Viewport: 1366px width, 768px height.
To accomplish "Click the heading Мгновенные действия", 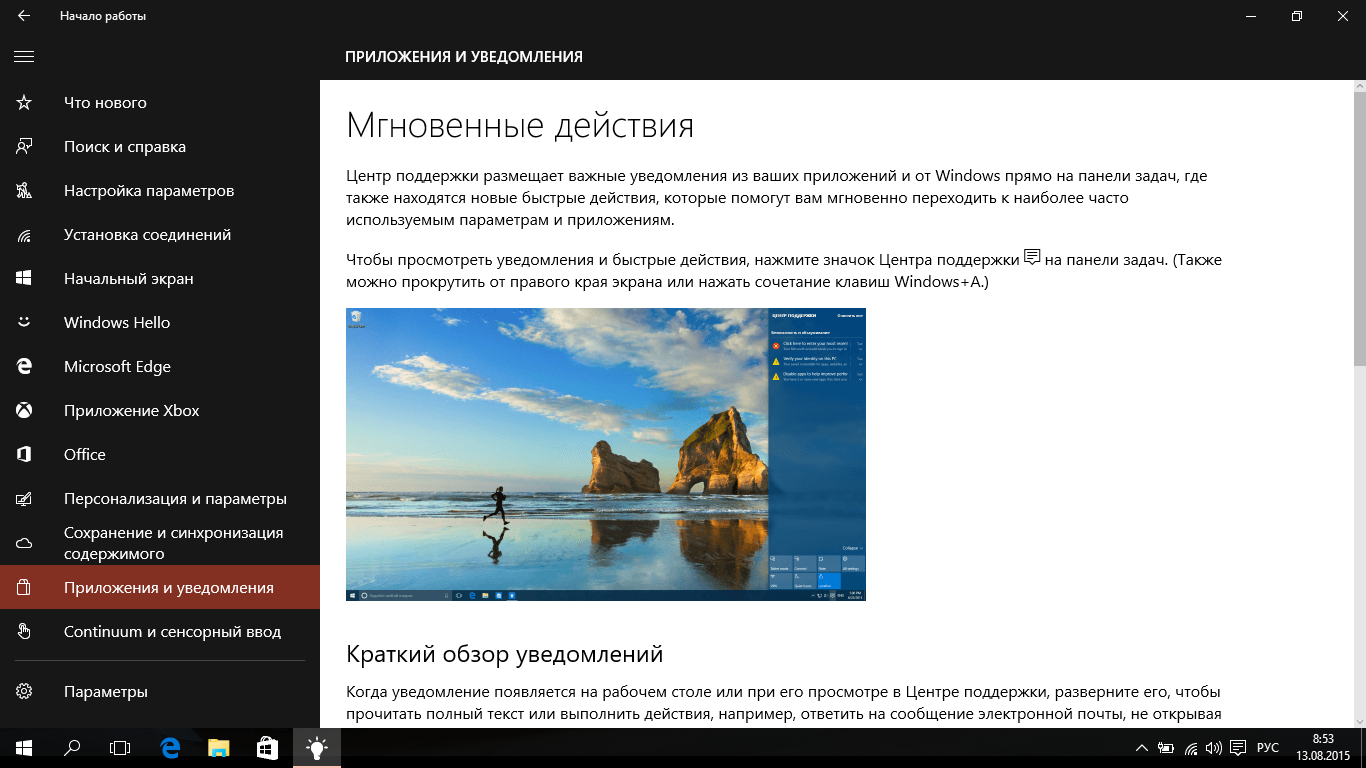I will pos(520,126).
